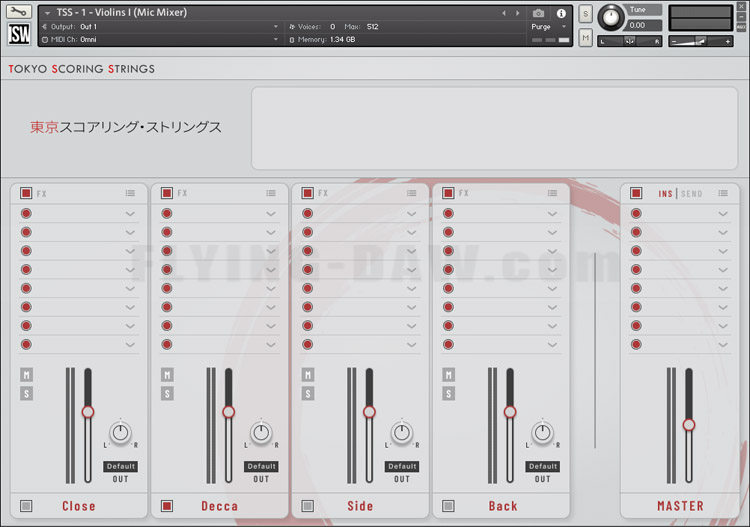Open Back channel Default output button
750x527 pixels.
click(542, 466)
